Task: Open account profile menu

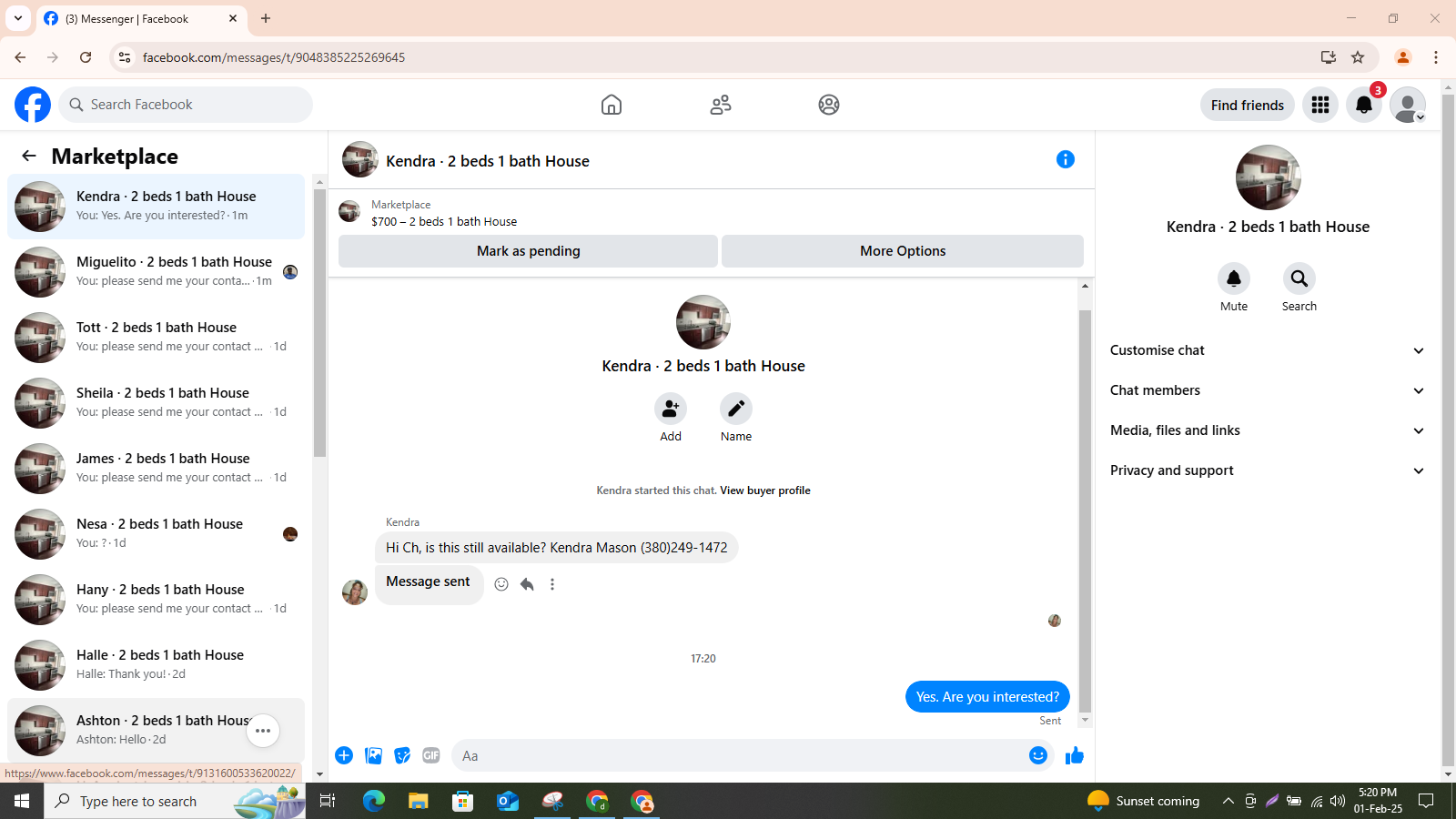Action: [x=1408, y=105]
